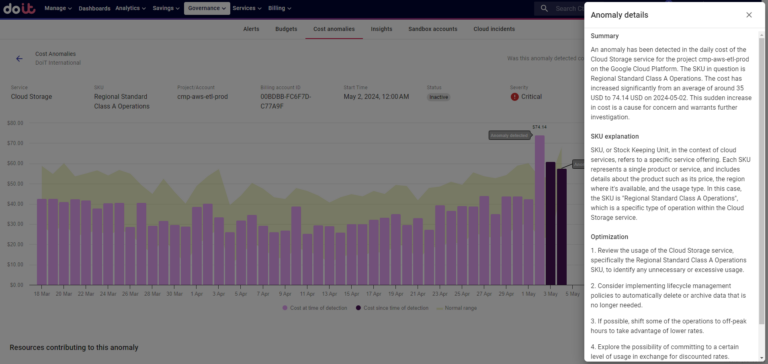Click the DoiT logo icon
Screen dimensions: 768x364
[19, 8]
